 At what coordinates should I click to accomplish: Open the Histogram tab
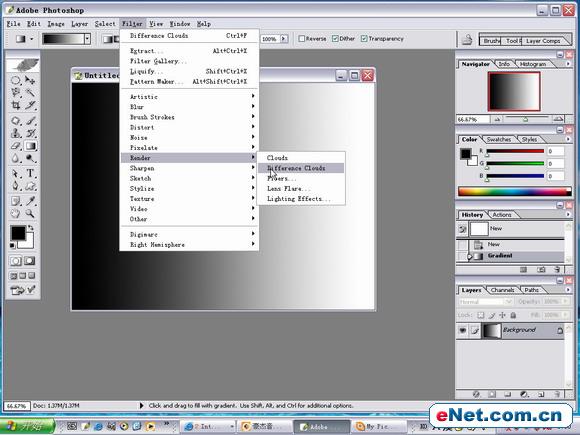(532, 64)
